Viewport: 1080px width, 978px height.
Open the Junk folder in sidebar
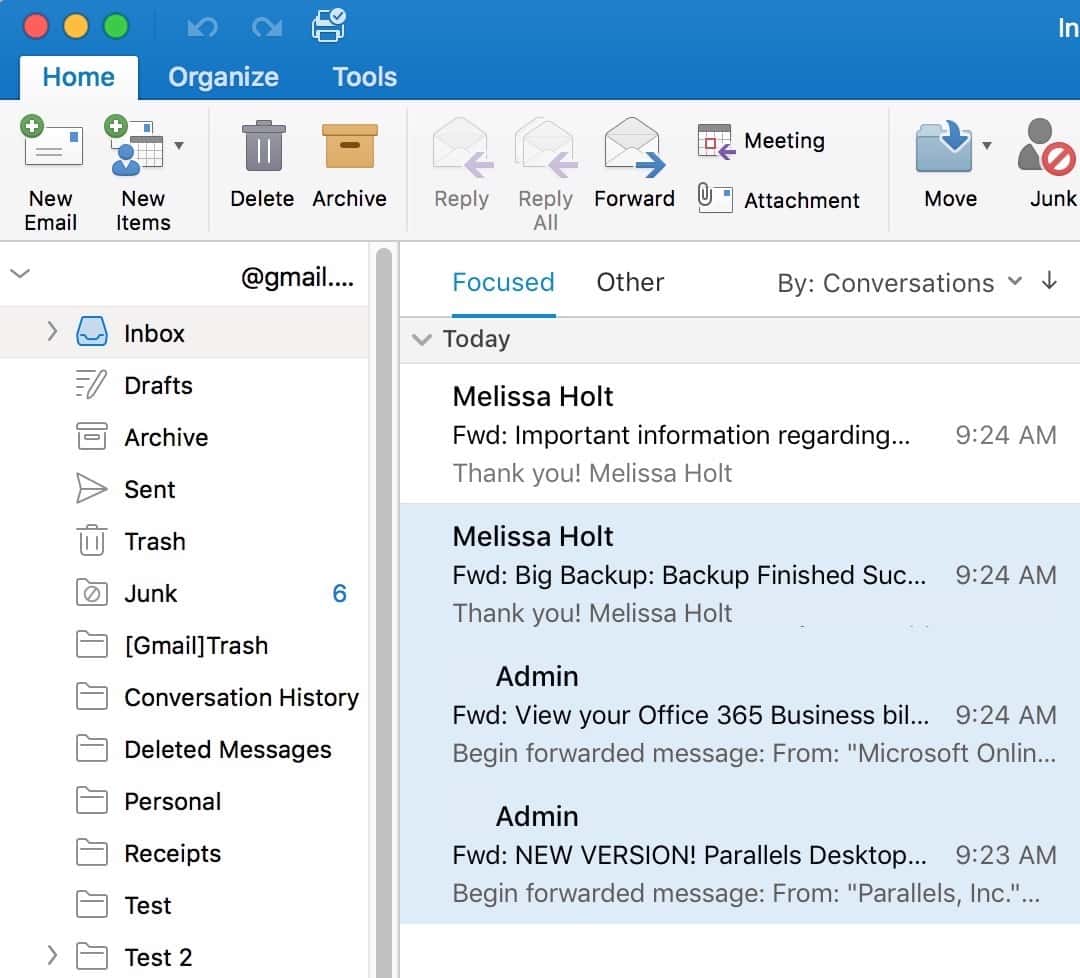(x=150, y=593)
